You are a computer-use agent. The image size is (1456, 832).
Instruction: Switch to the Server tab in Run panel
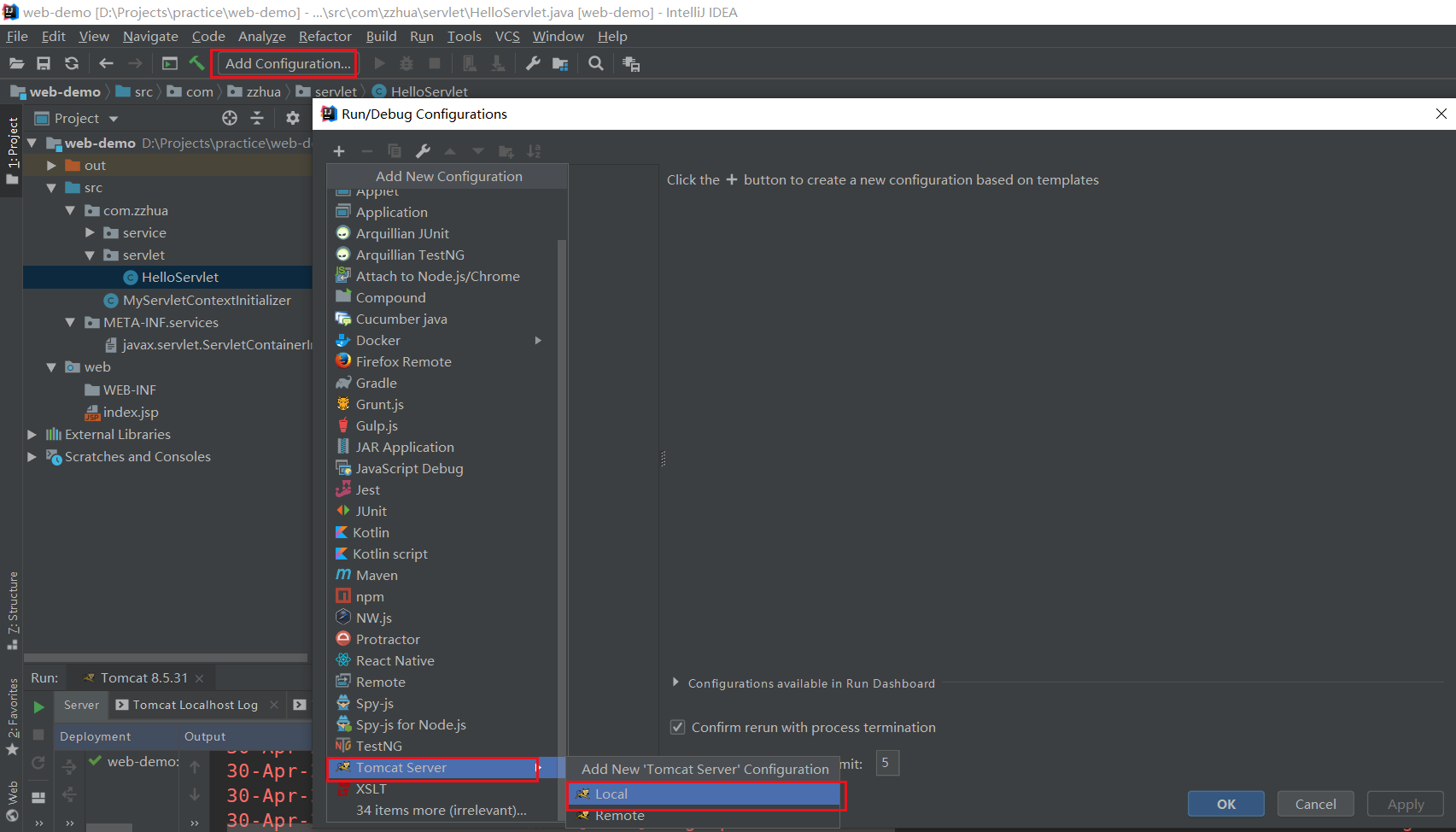pos(81,705)
